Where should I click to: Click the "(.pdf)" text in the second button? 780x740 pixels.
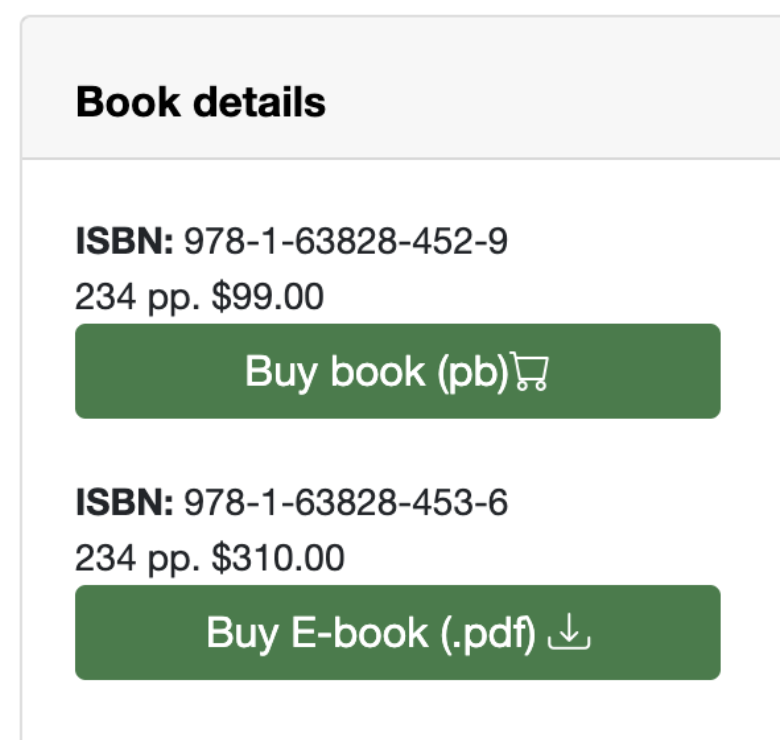pos(490,633)
